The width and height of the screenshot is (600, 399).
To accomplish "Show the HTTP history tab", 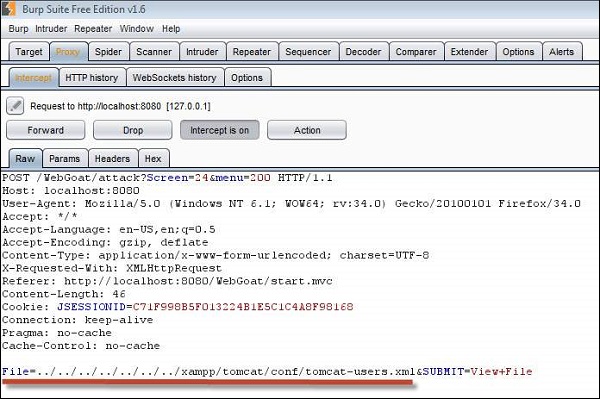I will point(91,78).
